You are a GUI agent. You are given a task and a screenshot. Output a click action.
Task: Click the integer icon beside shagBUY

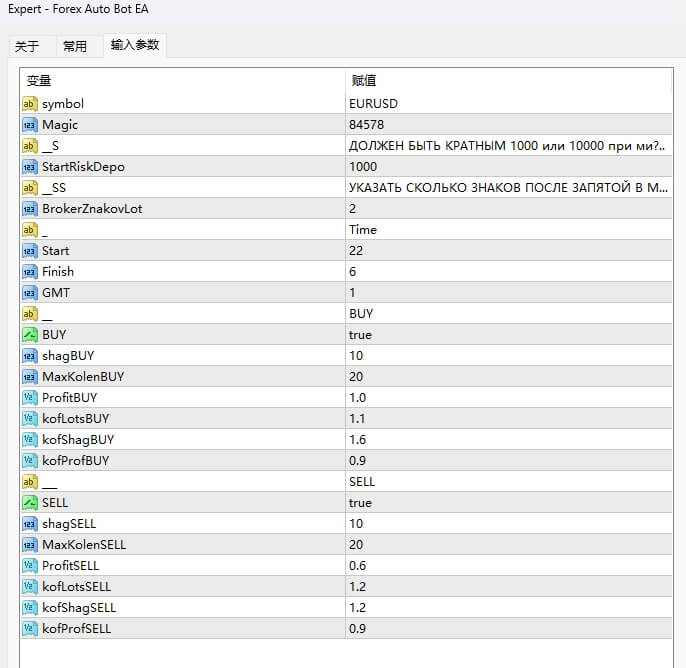[x=29, y=356]
